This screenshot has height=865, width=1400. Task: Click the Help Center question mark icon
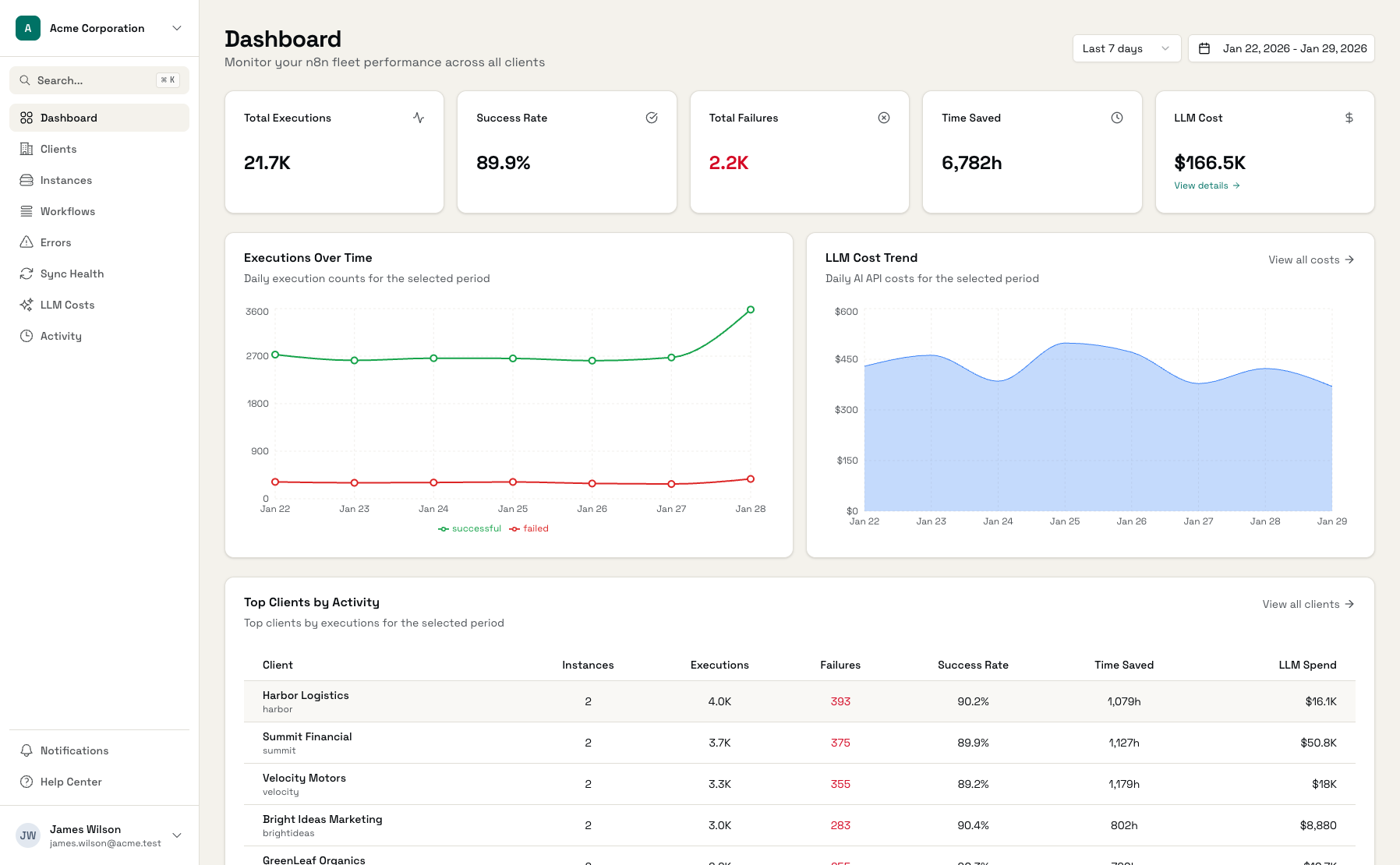[x=27, y=782]
